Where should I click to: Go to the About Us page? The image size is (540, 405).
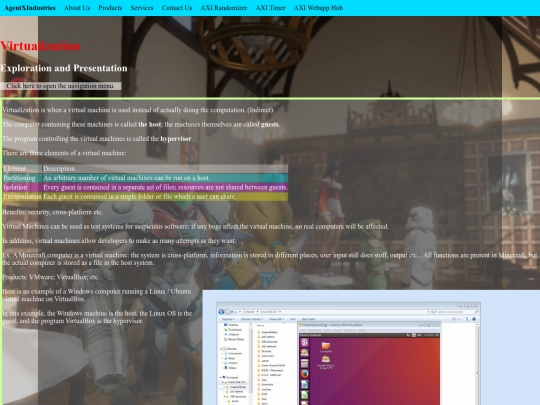tap(77, 8)
